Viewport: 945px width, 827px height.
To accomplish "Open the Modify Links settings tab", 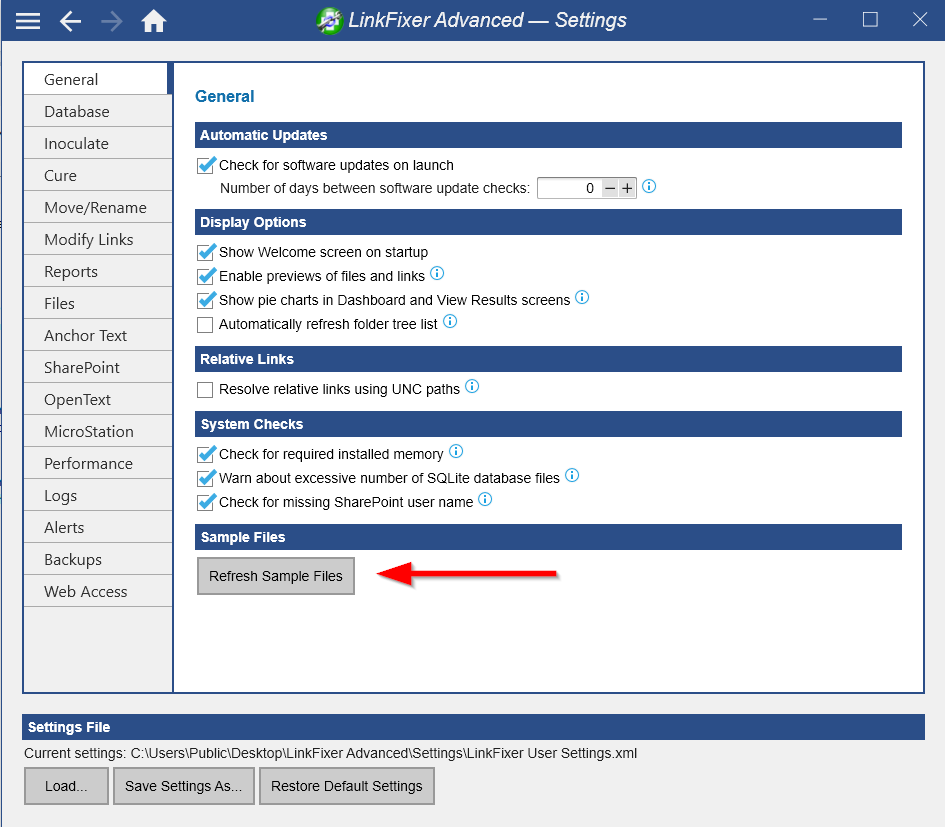I will (98, 239).
